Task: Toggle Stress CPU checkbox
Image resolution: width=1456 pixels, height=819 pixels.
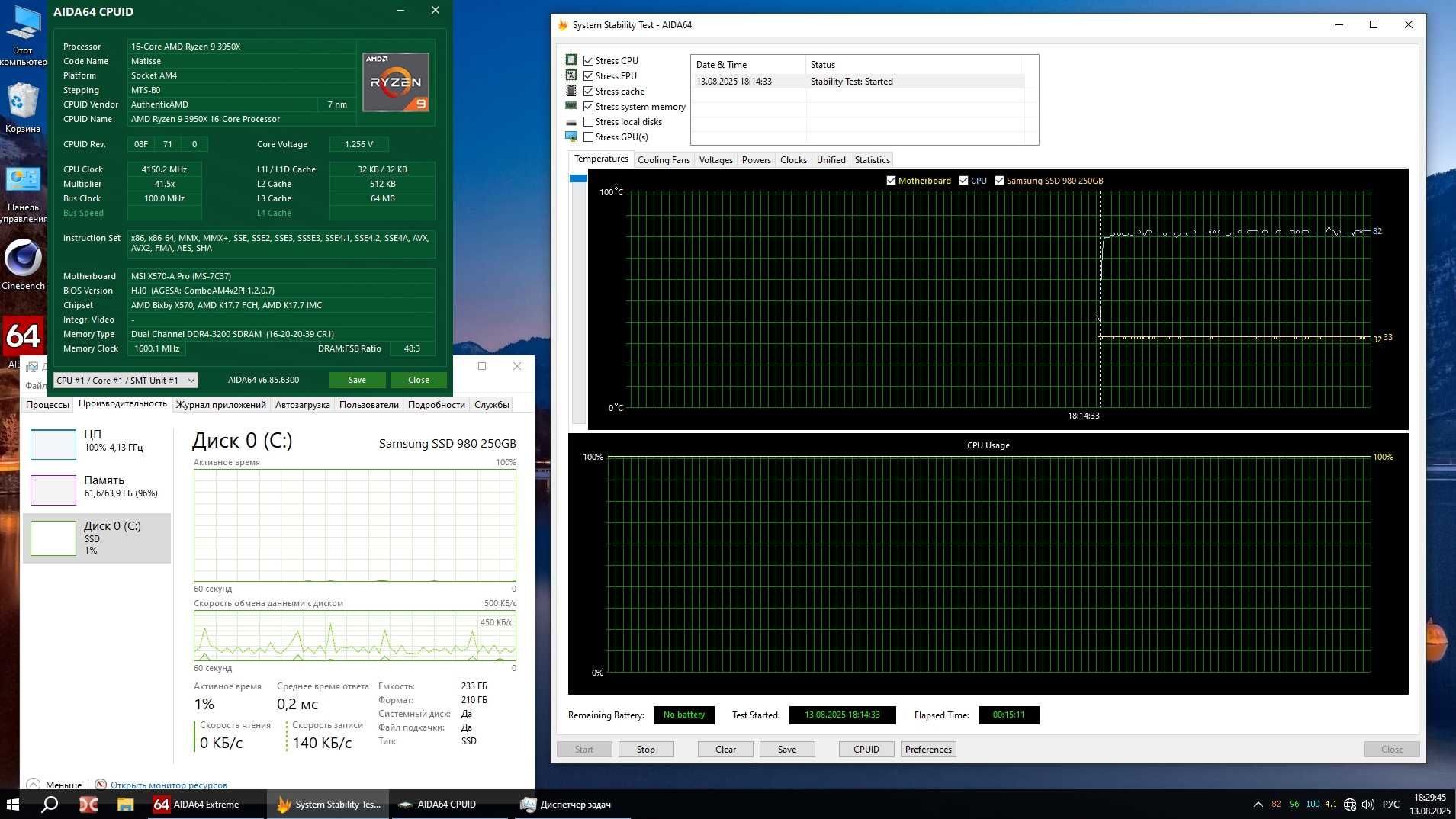Action: click(588, 60)
